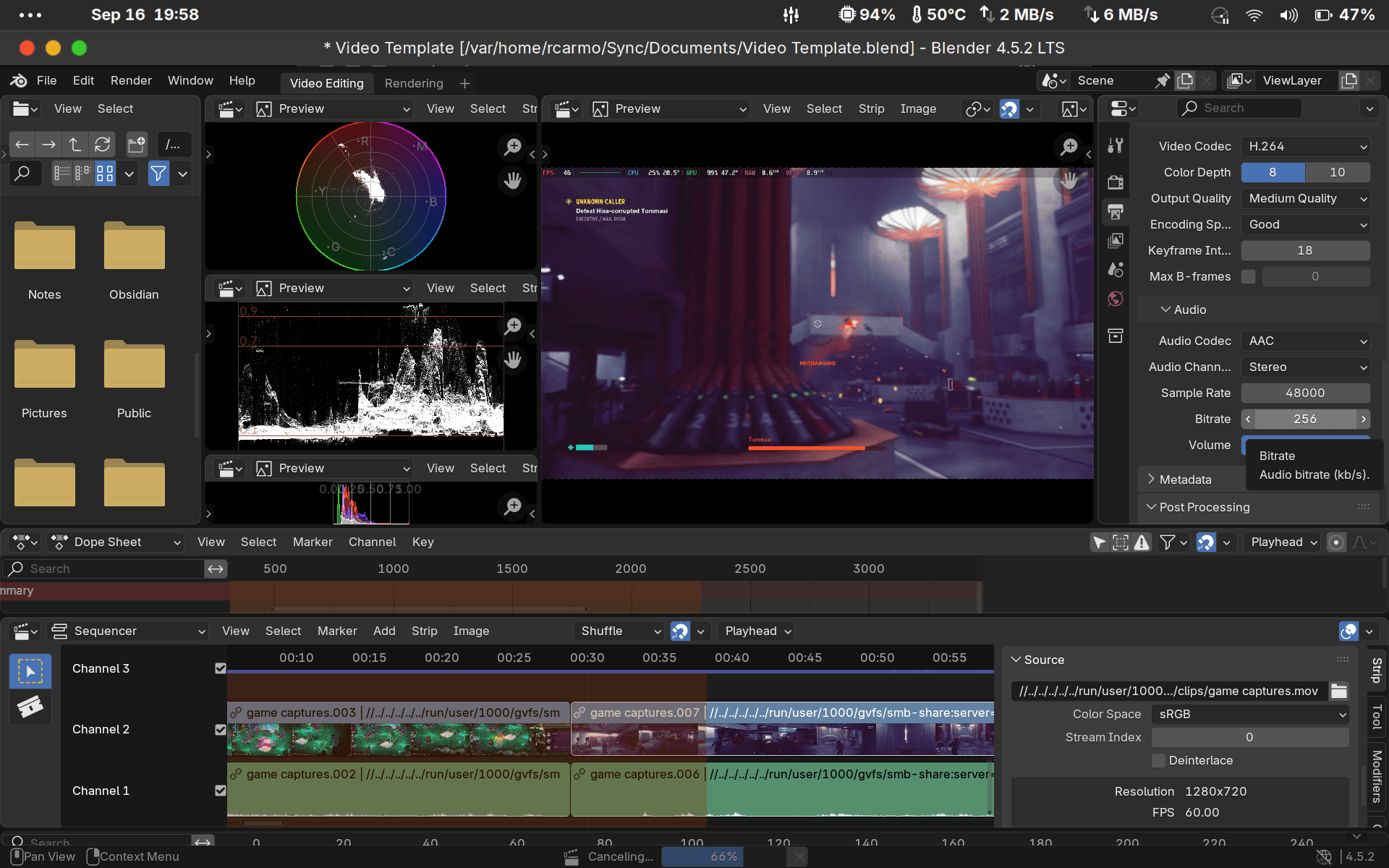This screenshot has height=868, width=1389.
Task: Open the source file browser folder icon
Action: (1339, 691)
